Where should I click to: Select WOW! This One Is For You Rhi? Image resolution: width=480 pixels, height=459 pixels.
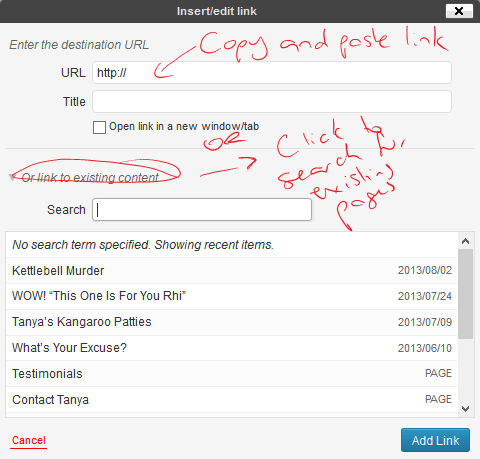point(231,296)
